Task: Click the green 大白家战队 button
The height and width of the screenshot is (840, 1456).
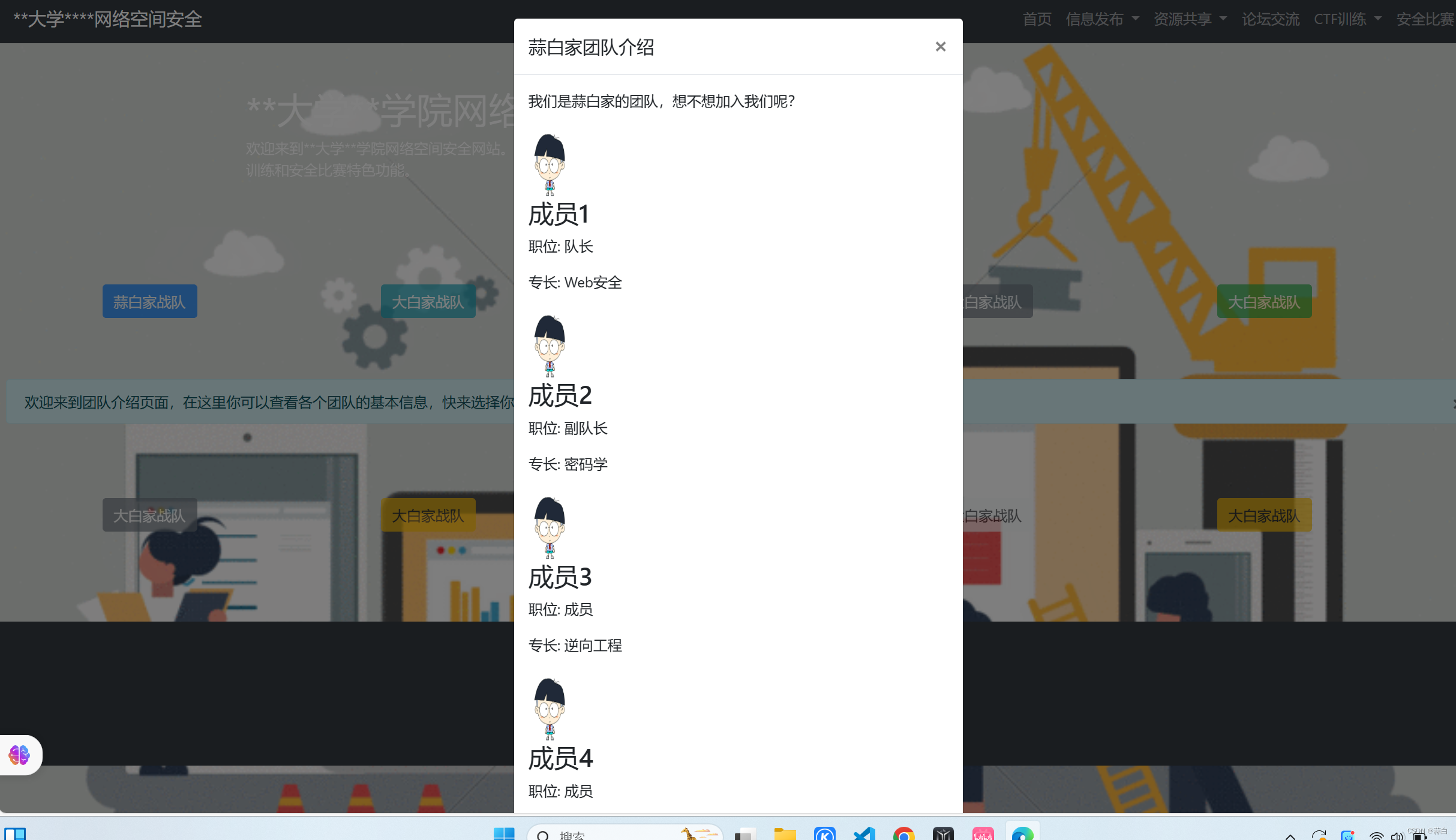Action: click(1264, 301)
